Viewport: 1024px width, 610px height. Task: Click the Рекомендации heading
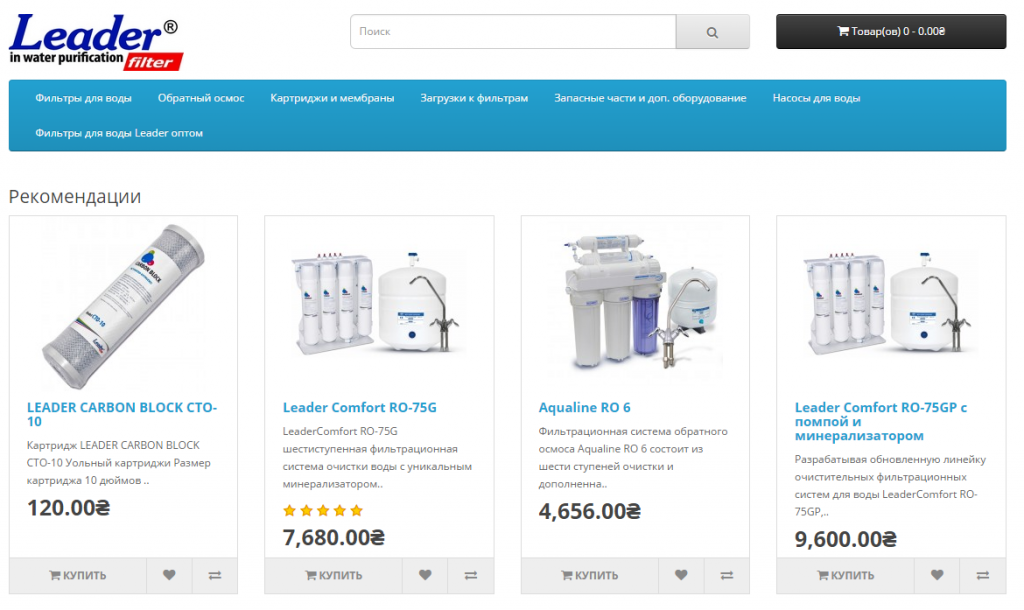click(x=75, y=197)
